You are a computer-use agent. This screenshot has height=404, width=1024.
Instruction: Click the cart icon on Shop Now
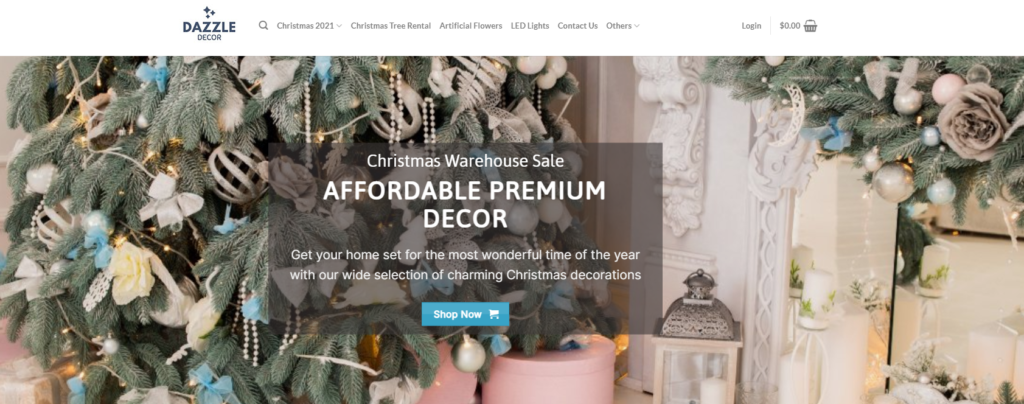[x=494, y=314]
